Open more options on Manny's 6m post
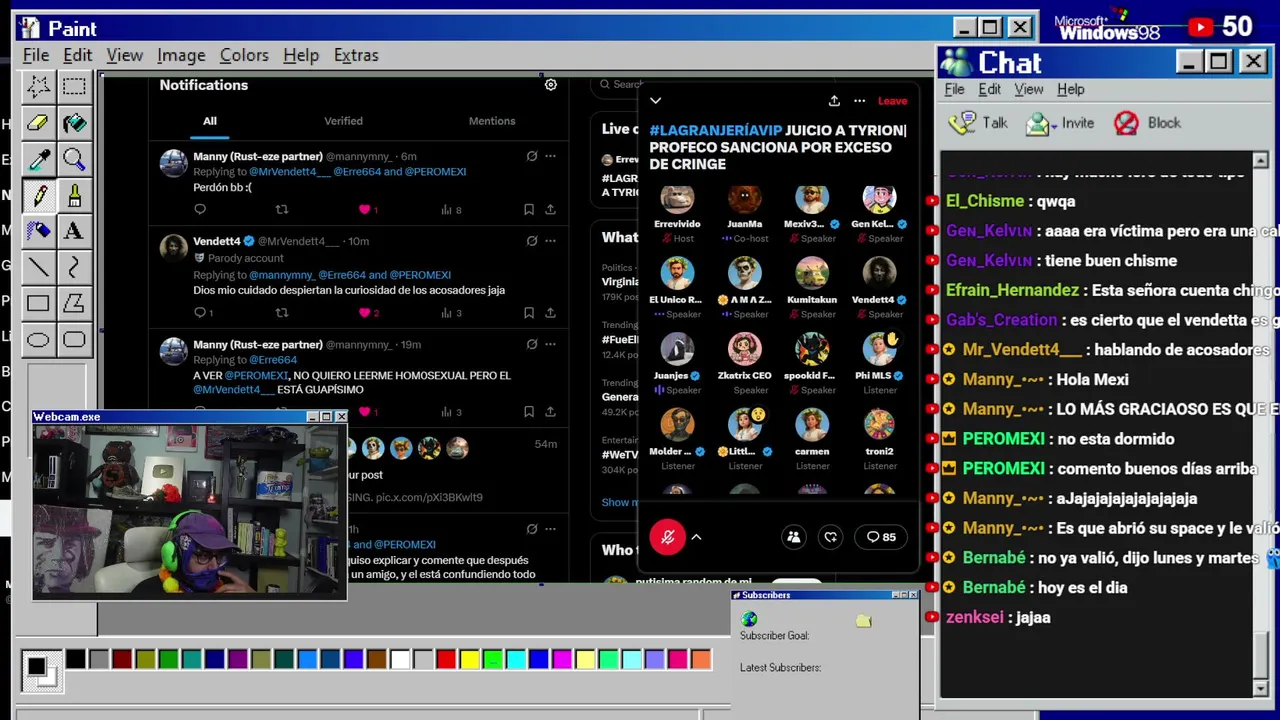Screen dimensions: 1280x720 550,156
